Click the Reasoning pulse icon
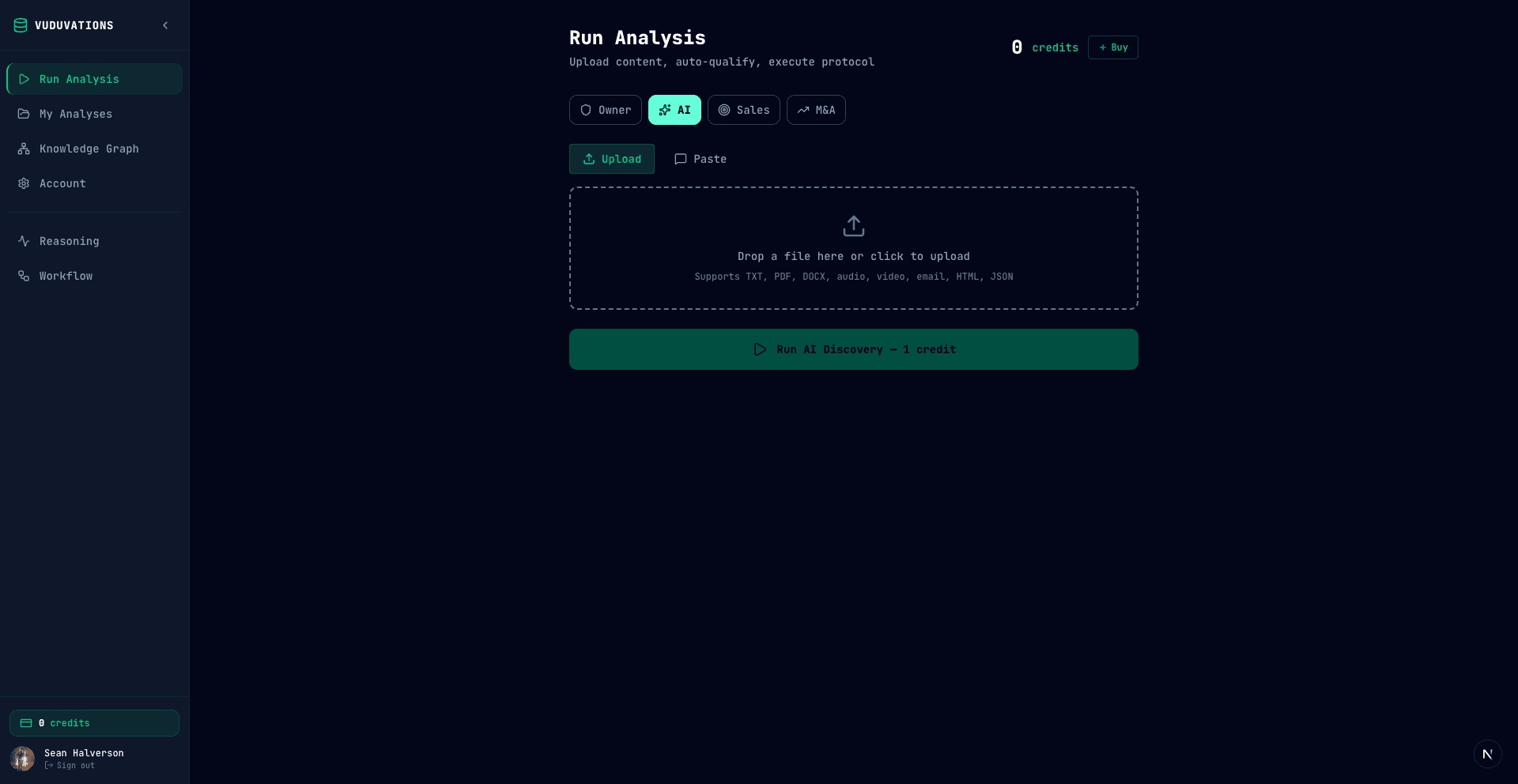This screenshot has width=1518, height=784. coord(24,241)
